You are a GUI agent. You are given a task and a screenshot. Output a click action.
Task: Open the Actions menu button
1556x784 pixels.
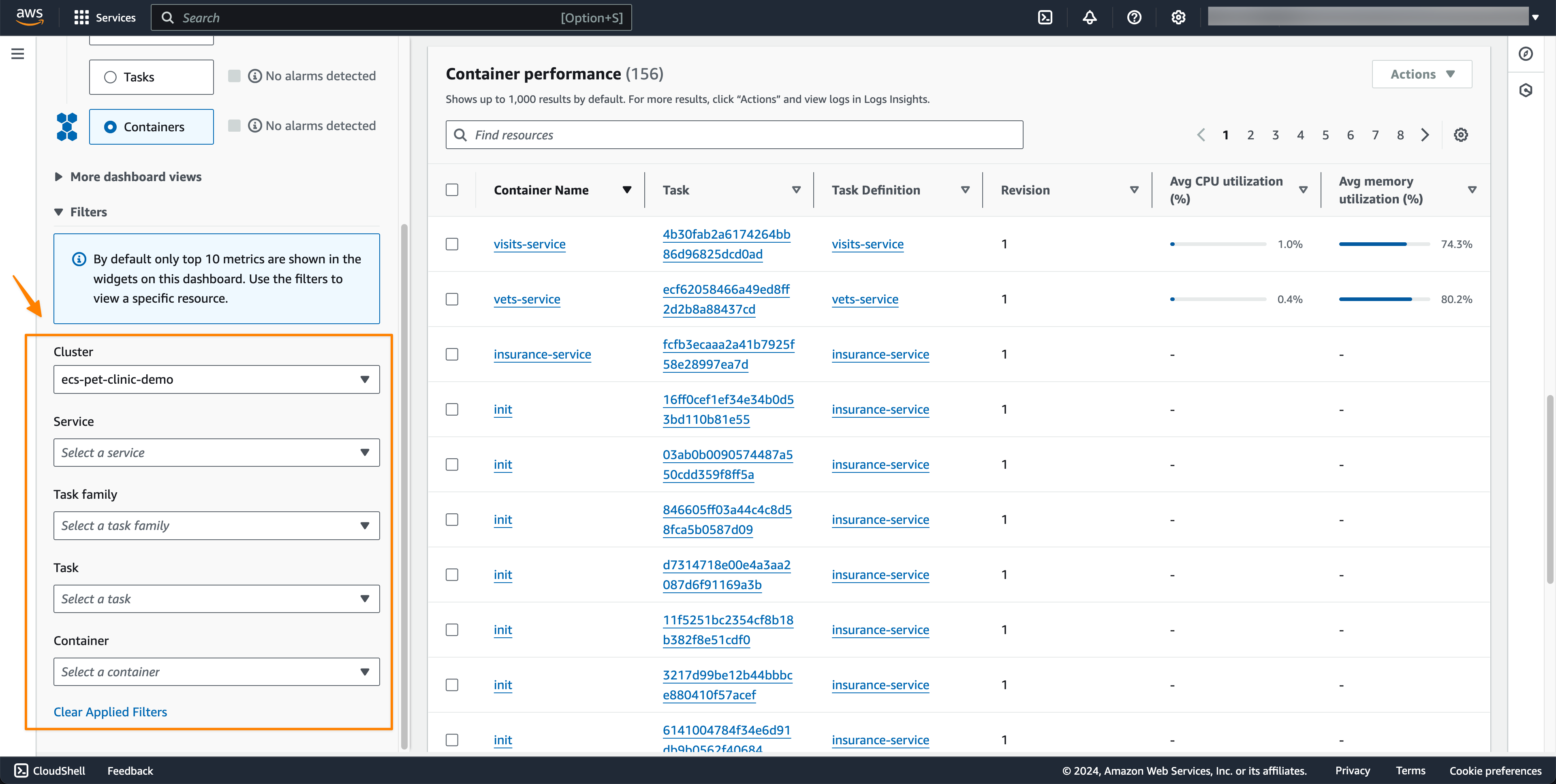(x=1421, y=74)
